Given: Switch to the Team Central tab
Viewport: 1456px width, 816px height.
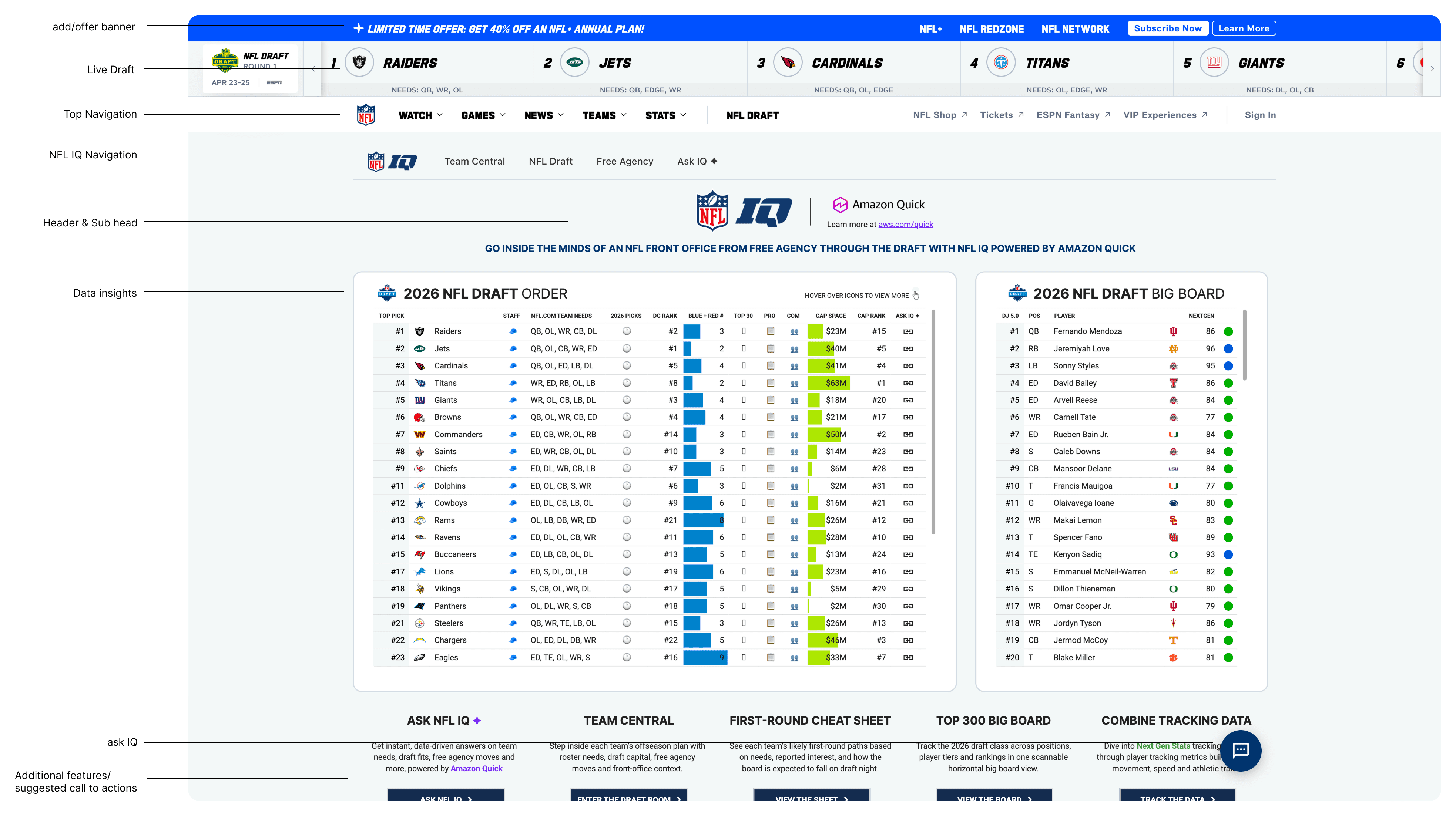Looking at the screenshot, I should pos(474,162).
